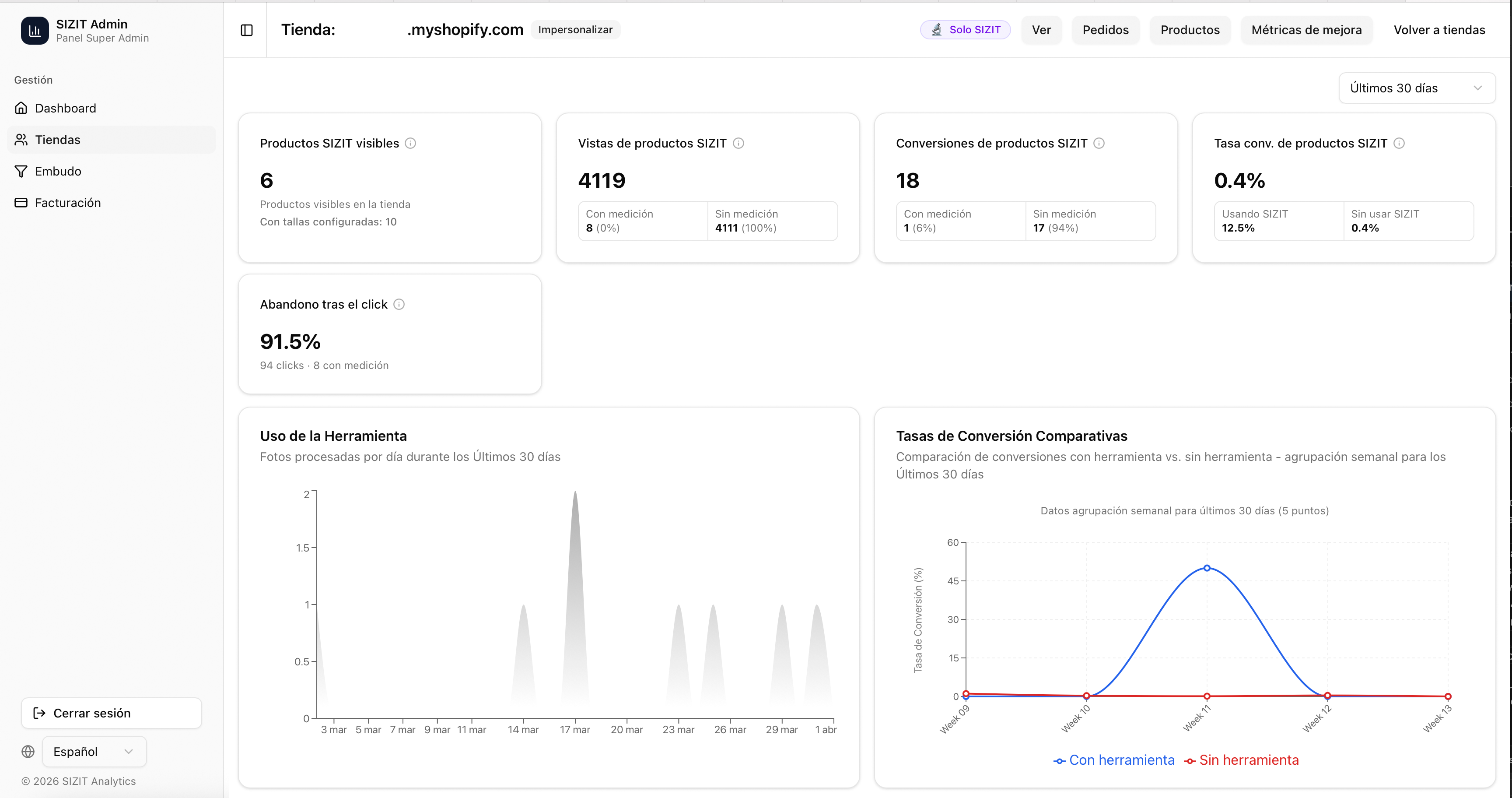
Task: Collapse the sidebar with the panel icon
Action: [x=246, y=30]
